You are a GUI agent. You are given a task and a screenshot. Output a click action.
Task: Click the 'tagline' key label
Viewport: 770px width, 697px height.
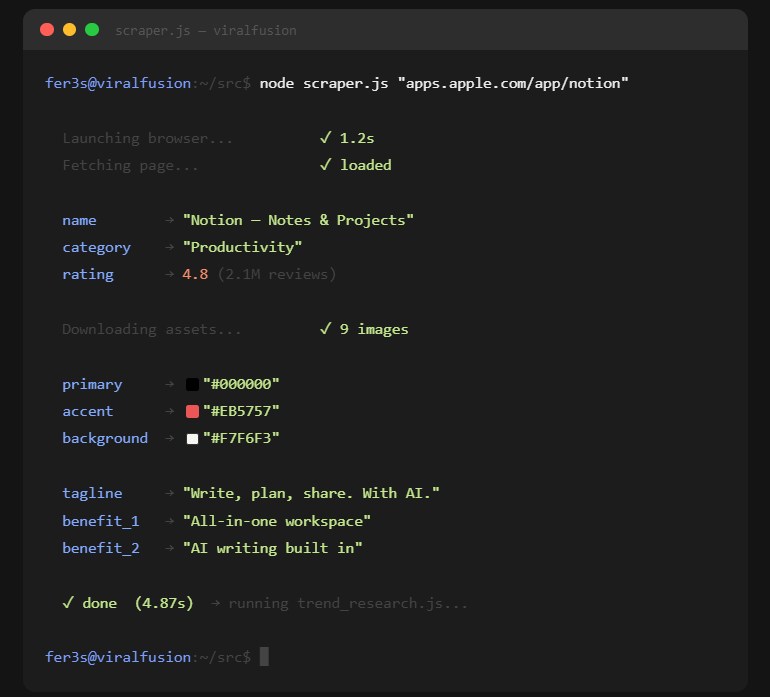(92, 494)
